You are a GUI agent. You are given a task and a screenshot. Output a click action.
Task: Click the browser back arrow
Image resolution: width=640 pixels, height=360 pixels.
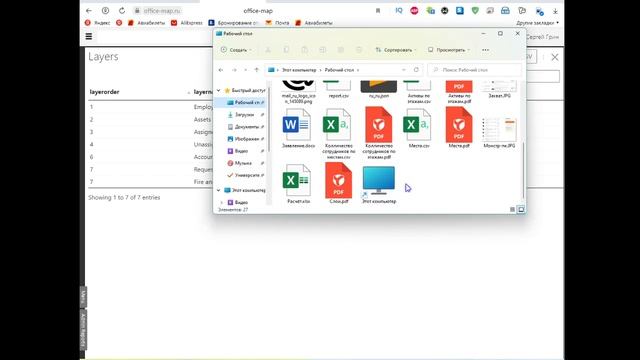[89, 11]
